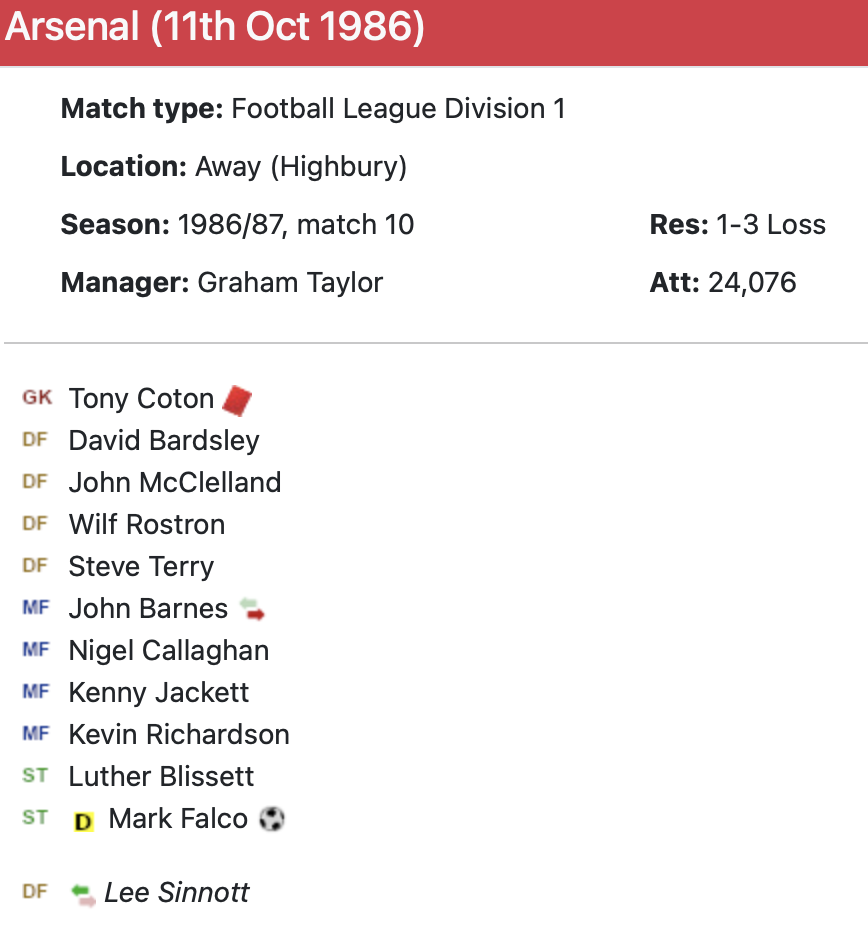This screenshot has height=926, width=868.
Task: Open substitute Lee Sinnott's profile
Action: [177, 893]
